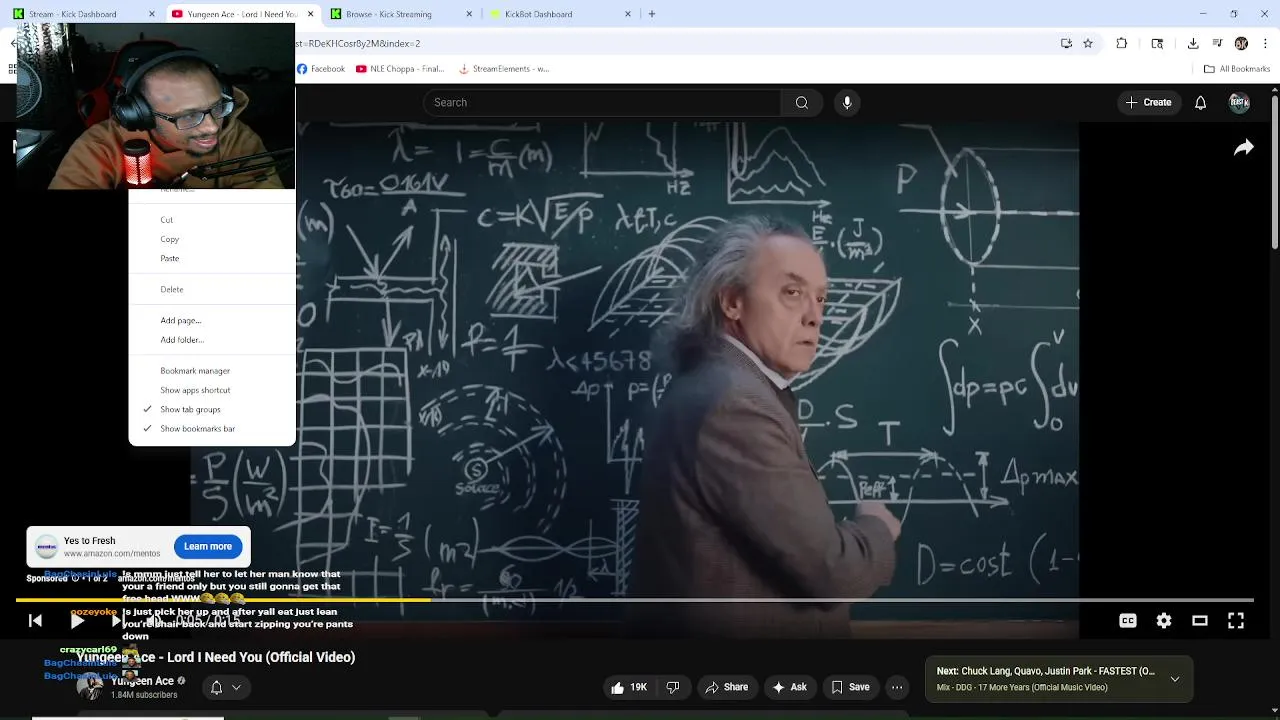Close the KickBot Dashboard tab
1280x720 pixels.
[x=629, y=14]
